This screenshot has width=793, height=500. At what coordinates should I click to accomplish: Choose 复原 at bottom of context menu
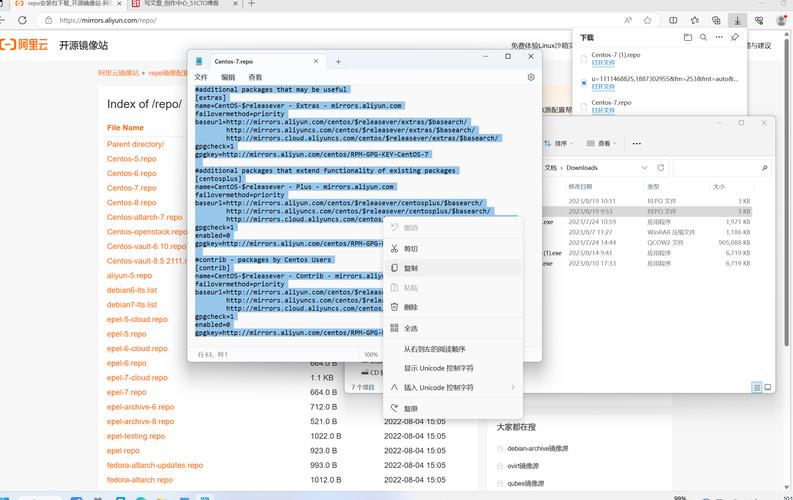tap(453, 408)
